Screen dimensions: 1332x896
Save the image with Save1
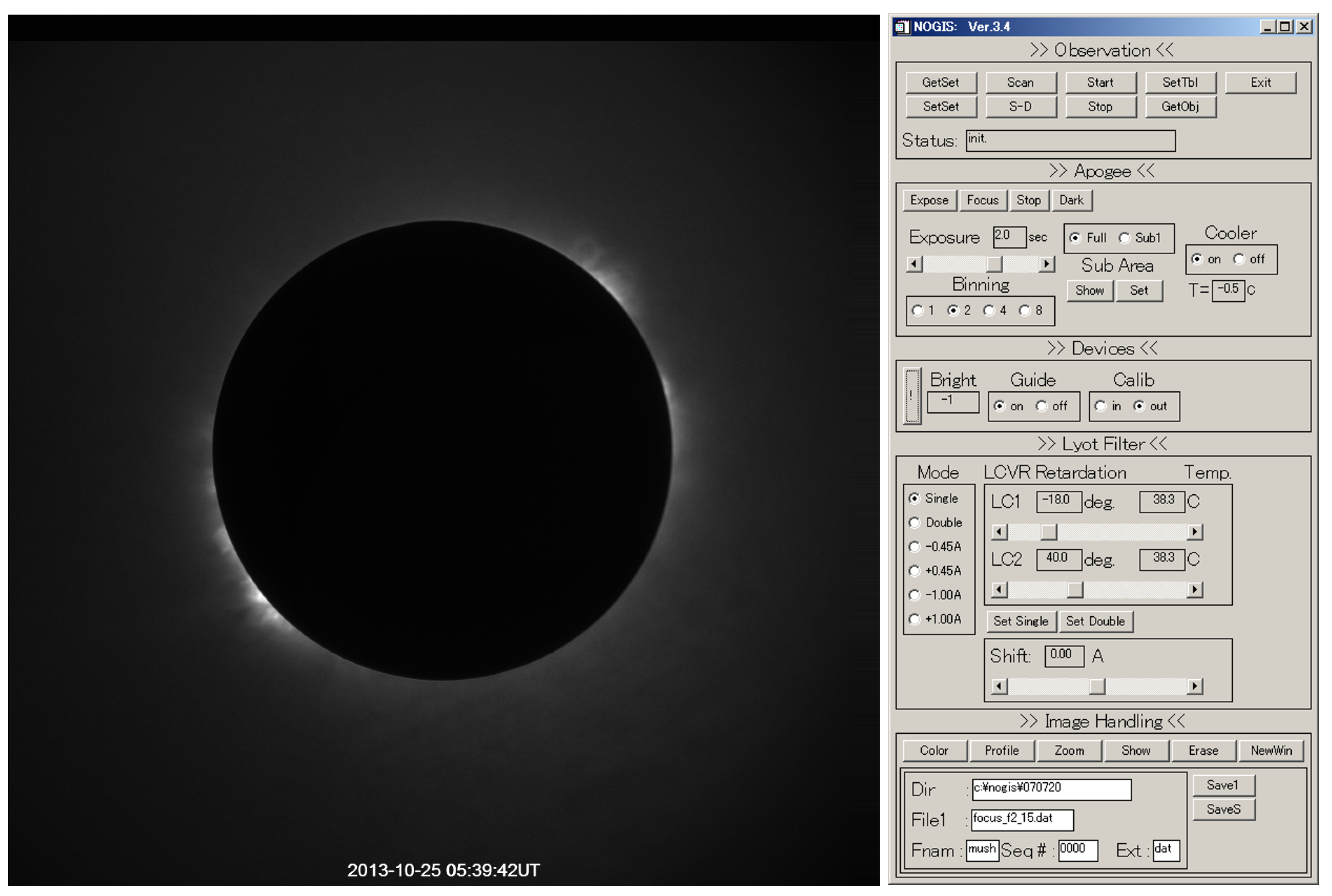1223,785
